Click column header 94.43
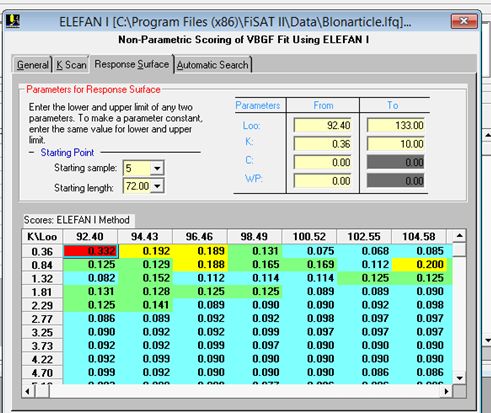The image size is (491, 413). pyautogui.click(x=145, y=237)
